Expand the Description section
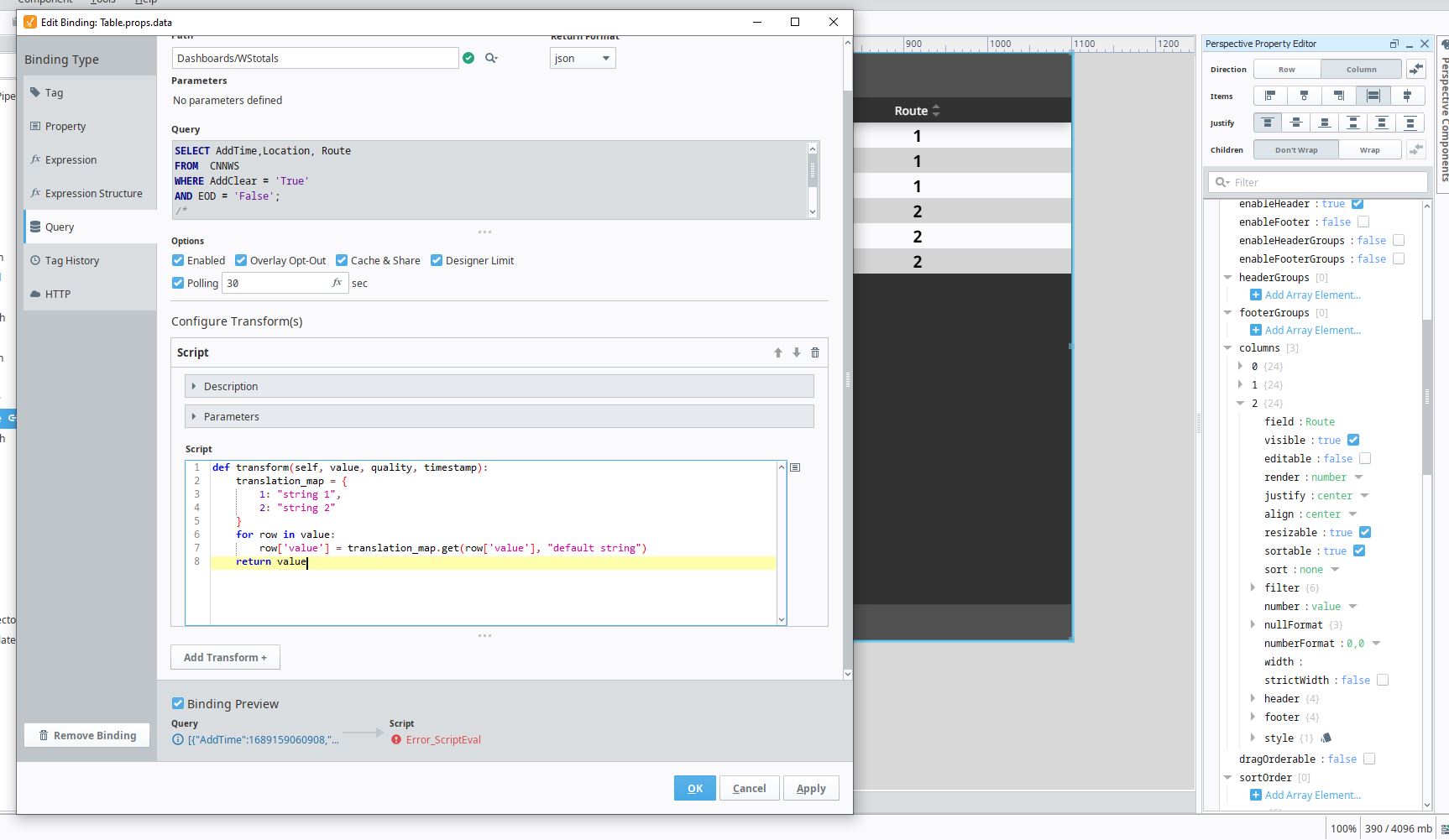Viewport: 1449px width, 840px height. click(x=500, y=386)
